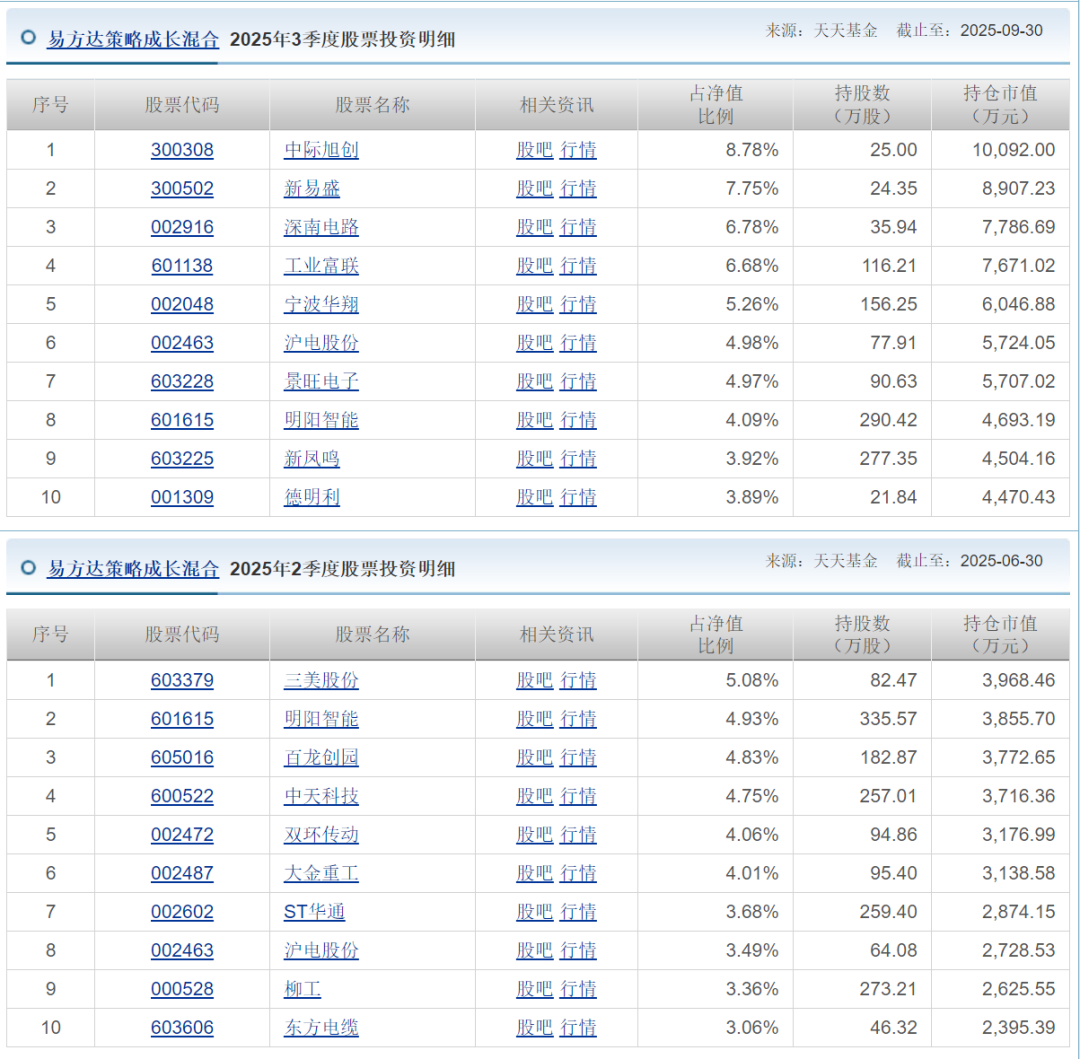
Task: Open stock code 002472 link
Action: [x=182, y=835]
